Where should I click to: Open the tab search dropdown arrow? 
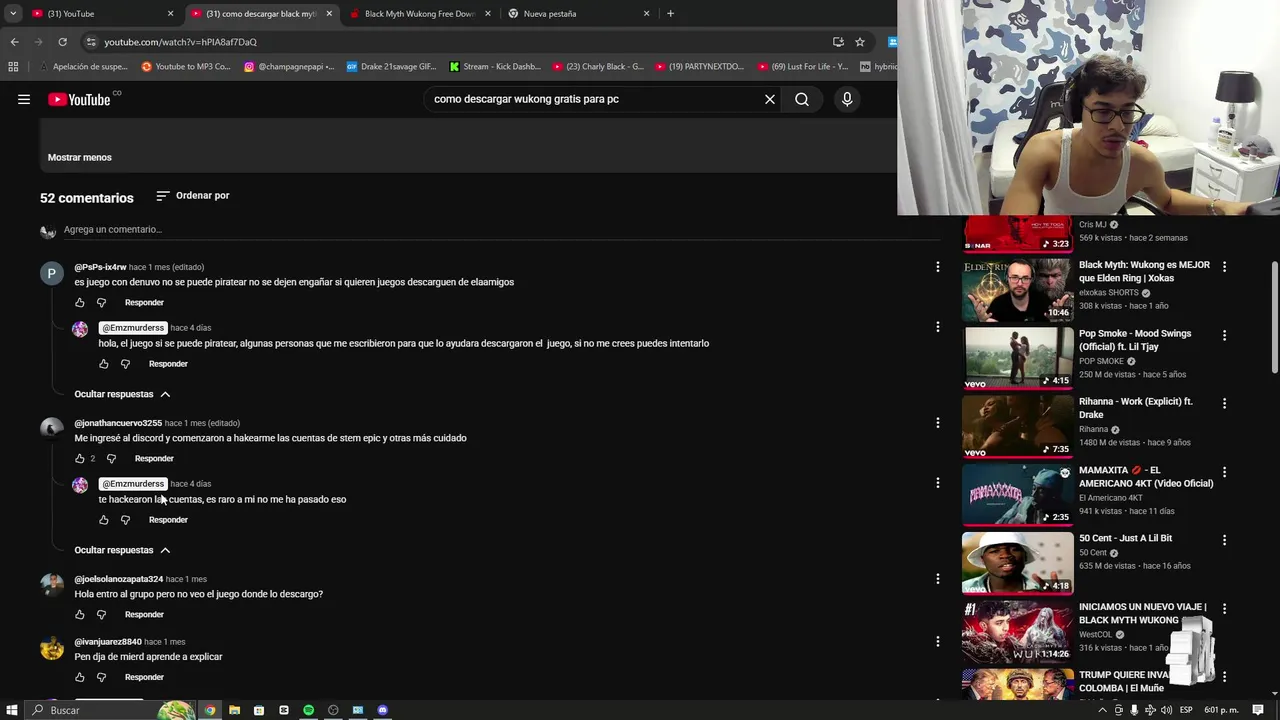[x=12, y=14]
